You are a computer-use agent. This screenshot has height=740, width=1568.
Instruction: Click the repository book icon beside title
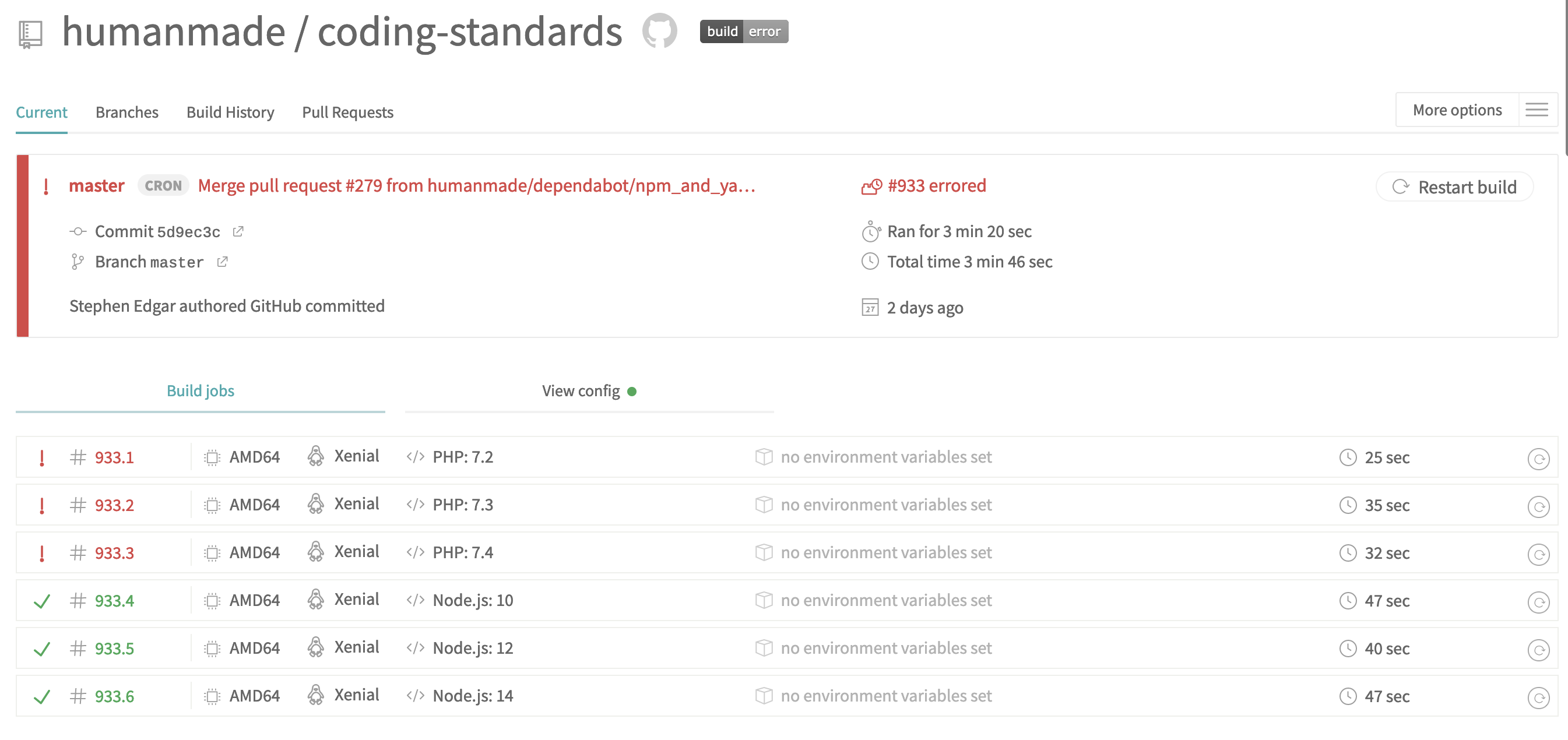pyautogui.click(x=30, y=33)
